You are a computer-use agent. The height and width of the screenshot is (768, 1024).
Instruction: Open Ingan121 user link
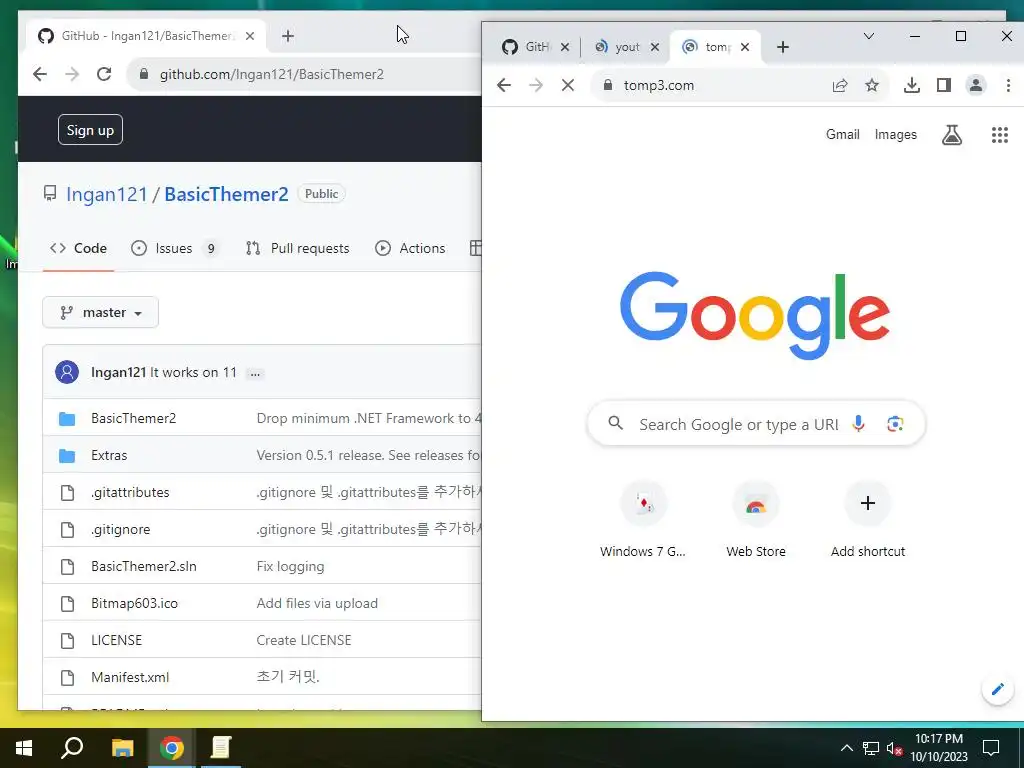click(x=107, y=194)
